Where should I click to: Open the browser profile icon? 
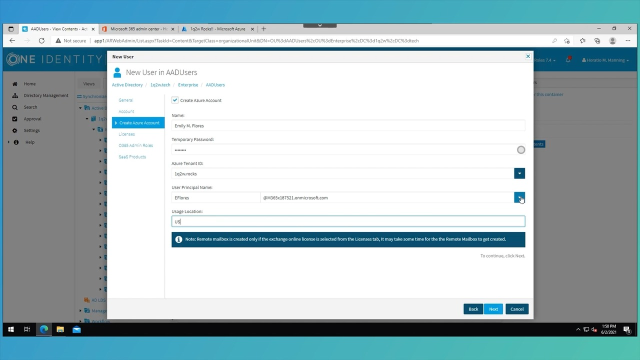pos(612,41)
